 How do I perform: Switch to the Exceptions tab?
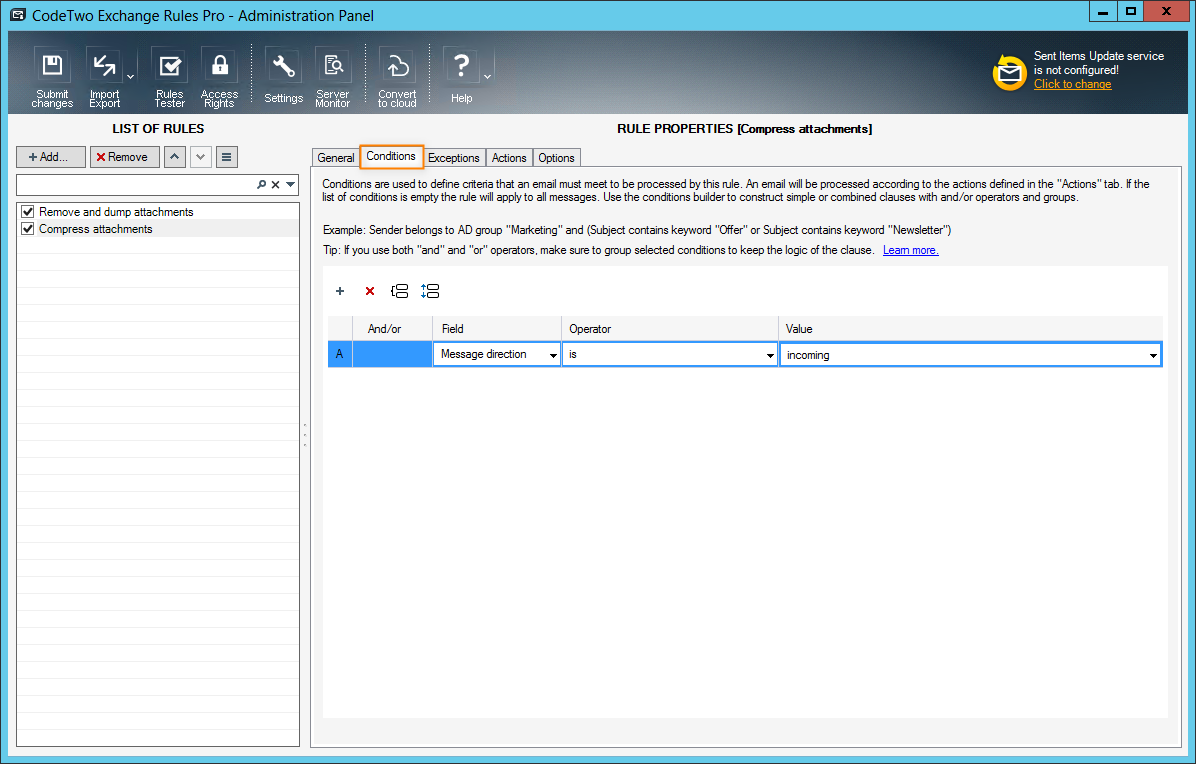(454, 158)
